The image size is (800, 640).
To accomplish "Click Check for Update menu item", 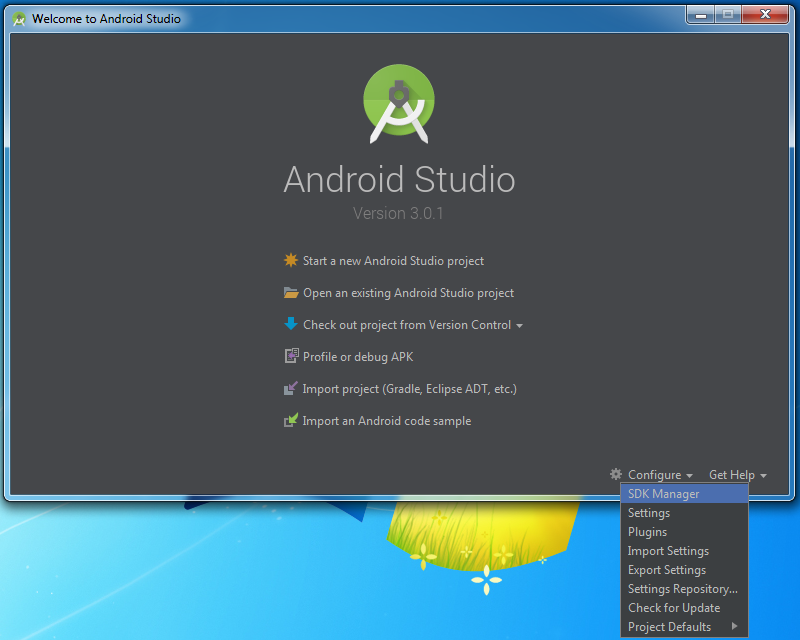I will pos(674,608).
